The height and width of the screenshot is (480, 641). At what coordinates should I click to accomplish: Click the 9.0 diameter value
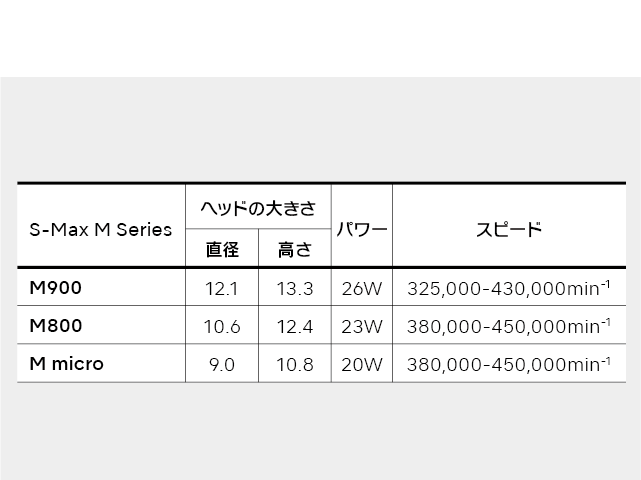(x=222, y=365)
